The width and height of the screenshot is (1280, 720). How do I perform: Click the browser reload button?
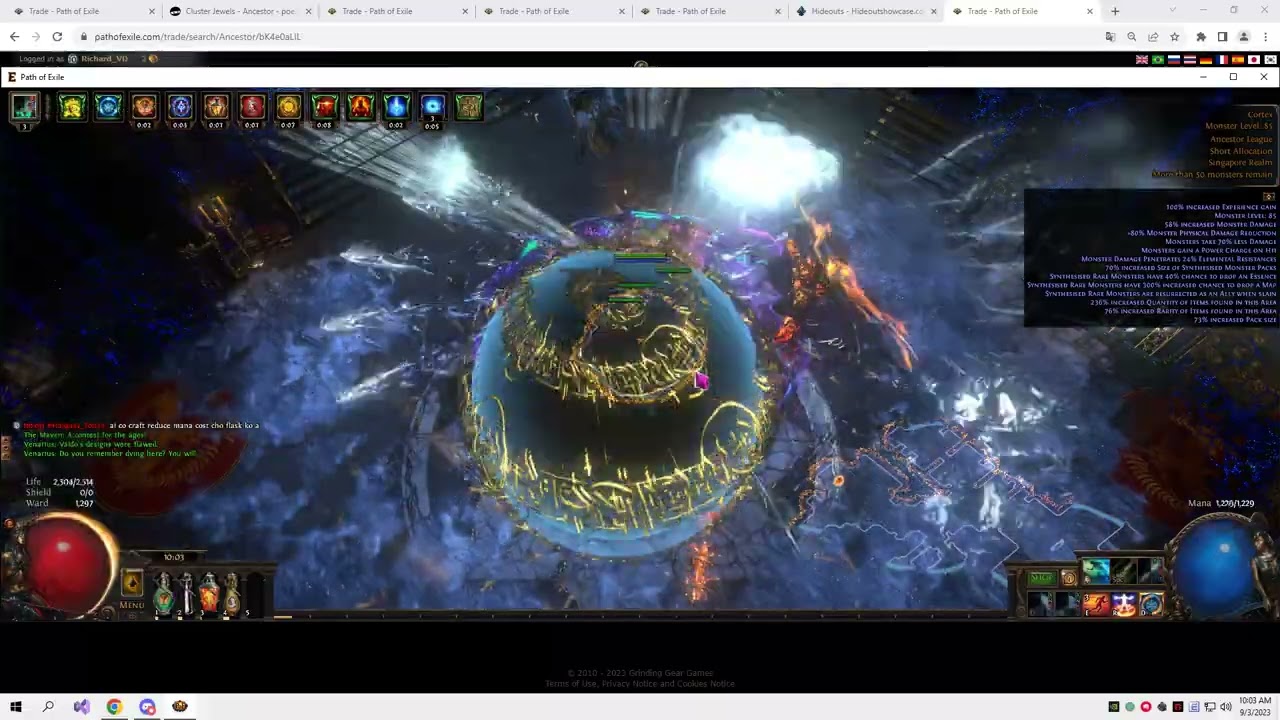(57, 37)
